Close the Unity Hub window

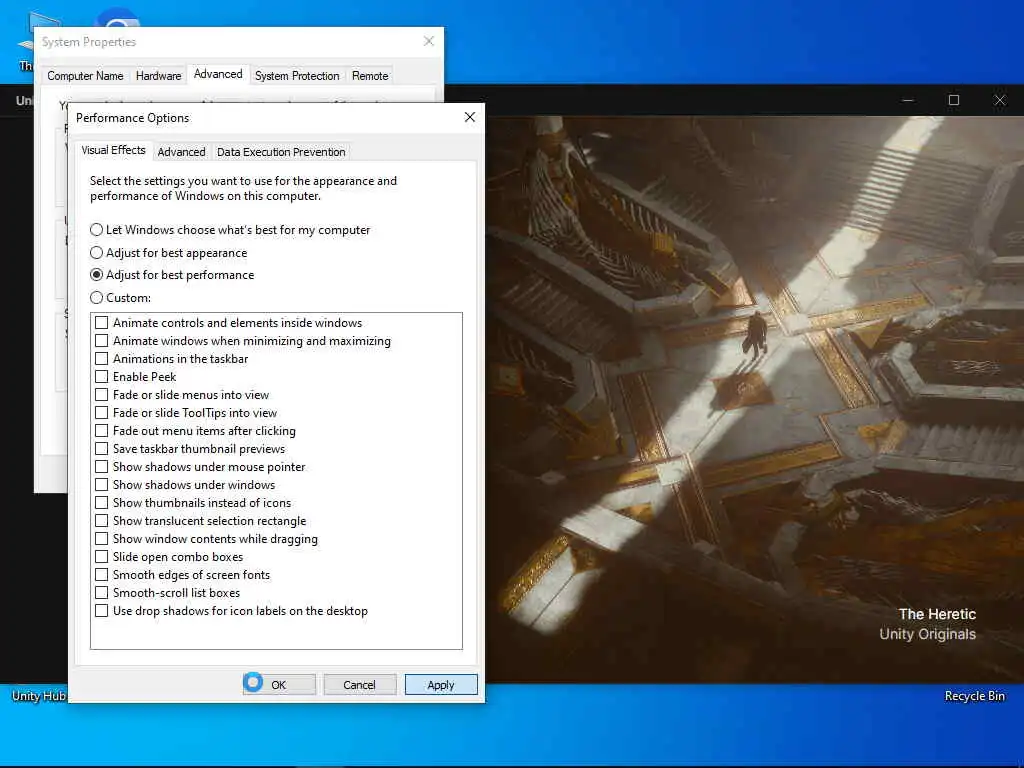click(x=1000, y=100)
